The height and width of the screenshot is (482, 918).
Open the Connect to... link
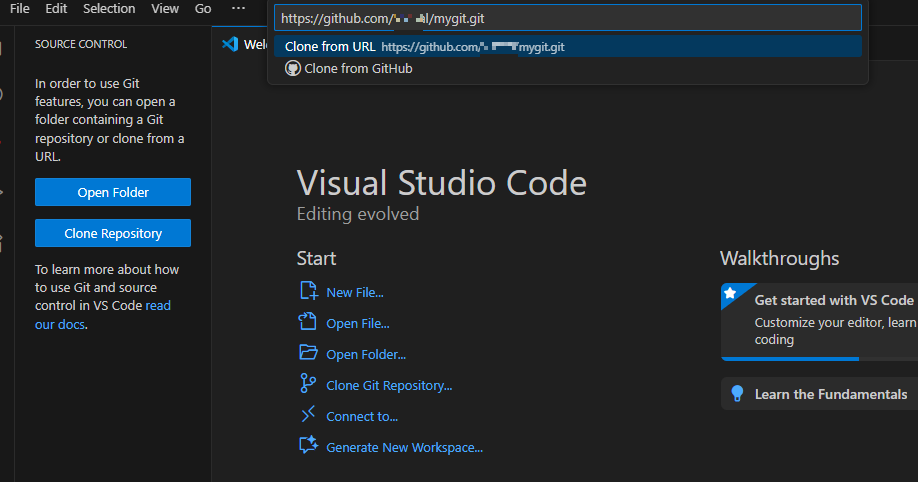point(362,417)
